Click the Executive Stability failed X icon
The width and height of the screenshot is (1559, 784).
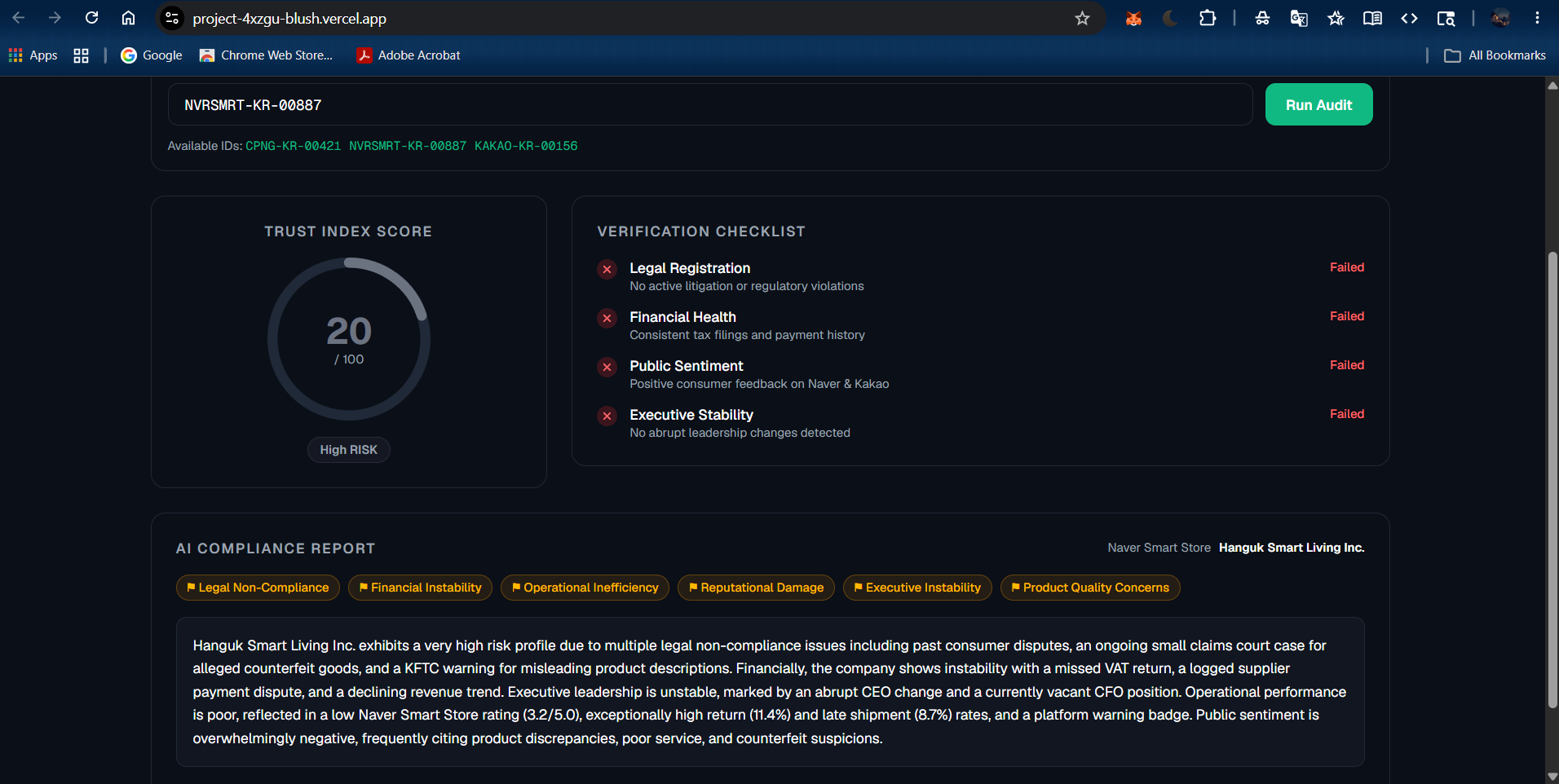[x=607, y=416]
